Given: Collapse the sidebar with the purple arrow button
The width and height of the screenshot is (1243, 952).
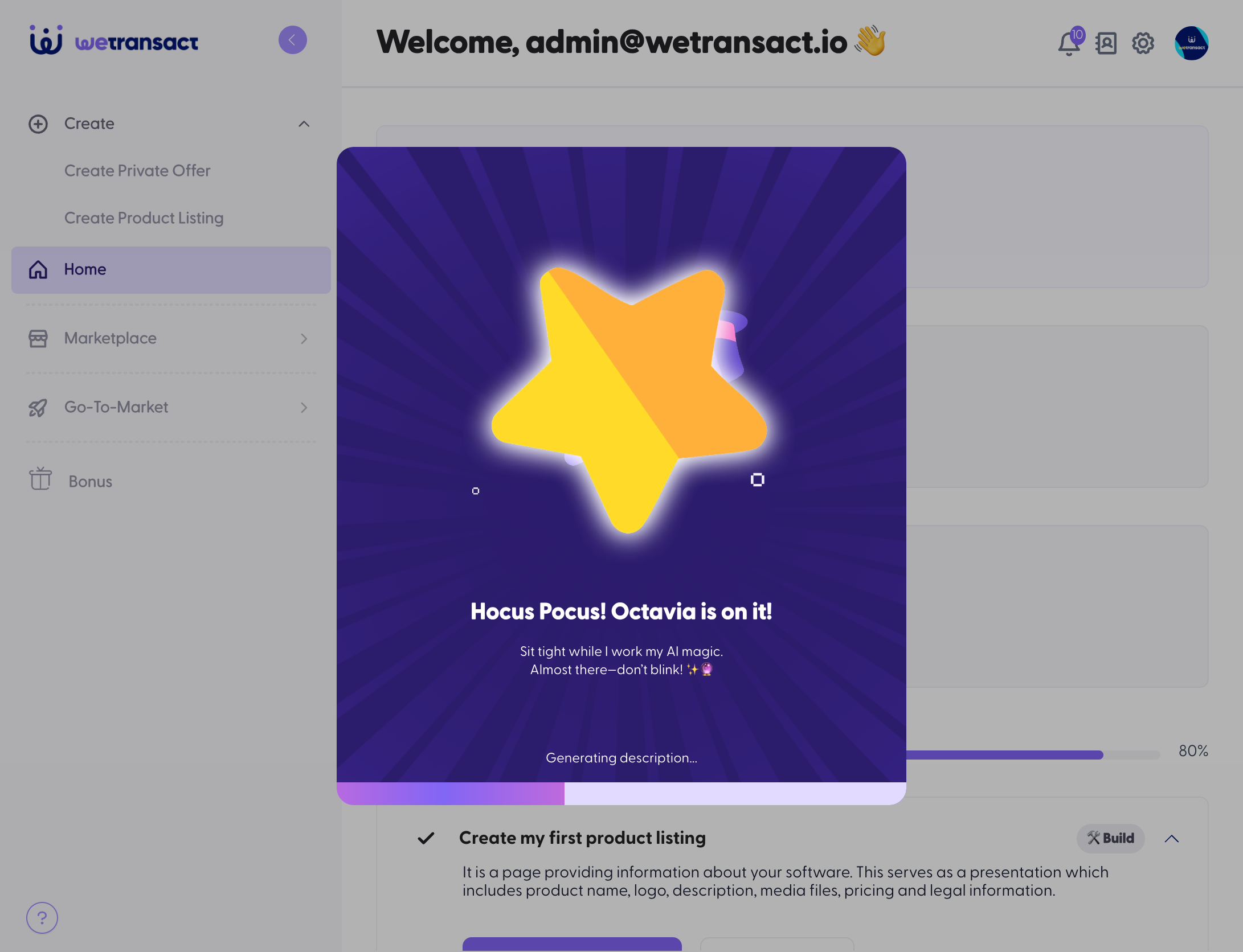Looking at the screenshot, I should pos(292,40).
